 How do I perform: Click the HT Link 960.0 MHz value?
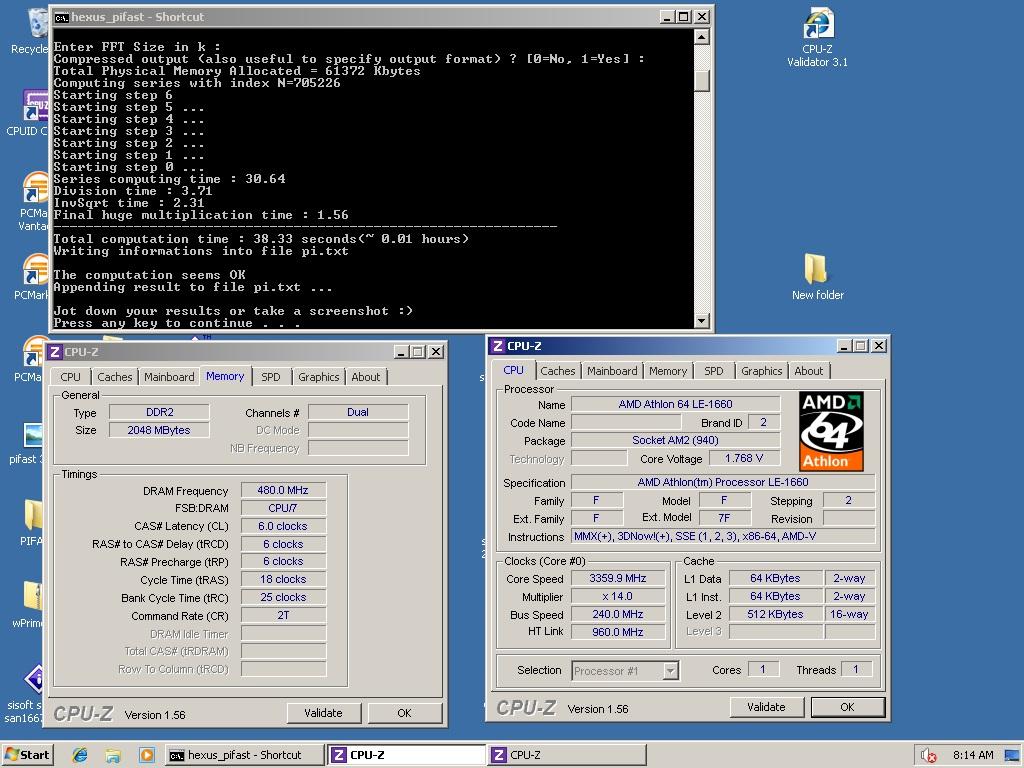(x=618, y=632)
